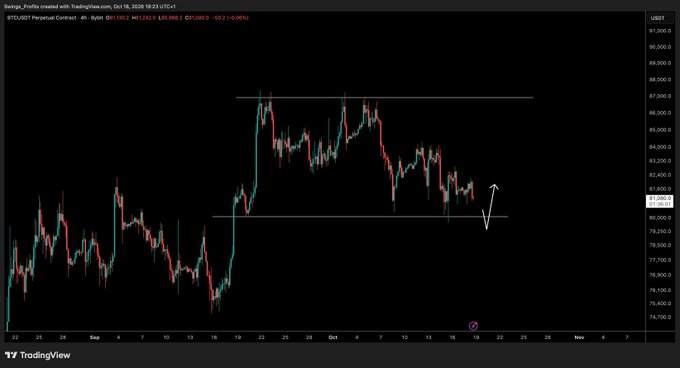Click the 76,100.0 price axis label
The width and height of the screenshot is (680, 368).
[x=660, y=290]
